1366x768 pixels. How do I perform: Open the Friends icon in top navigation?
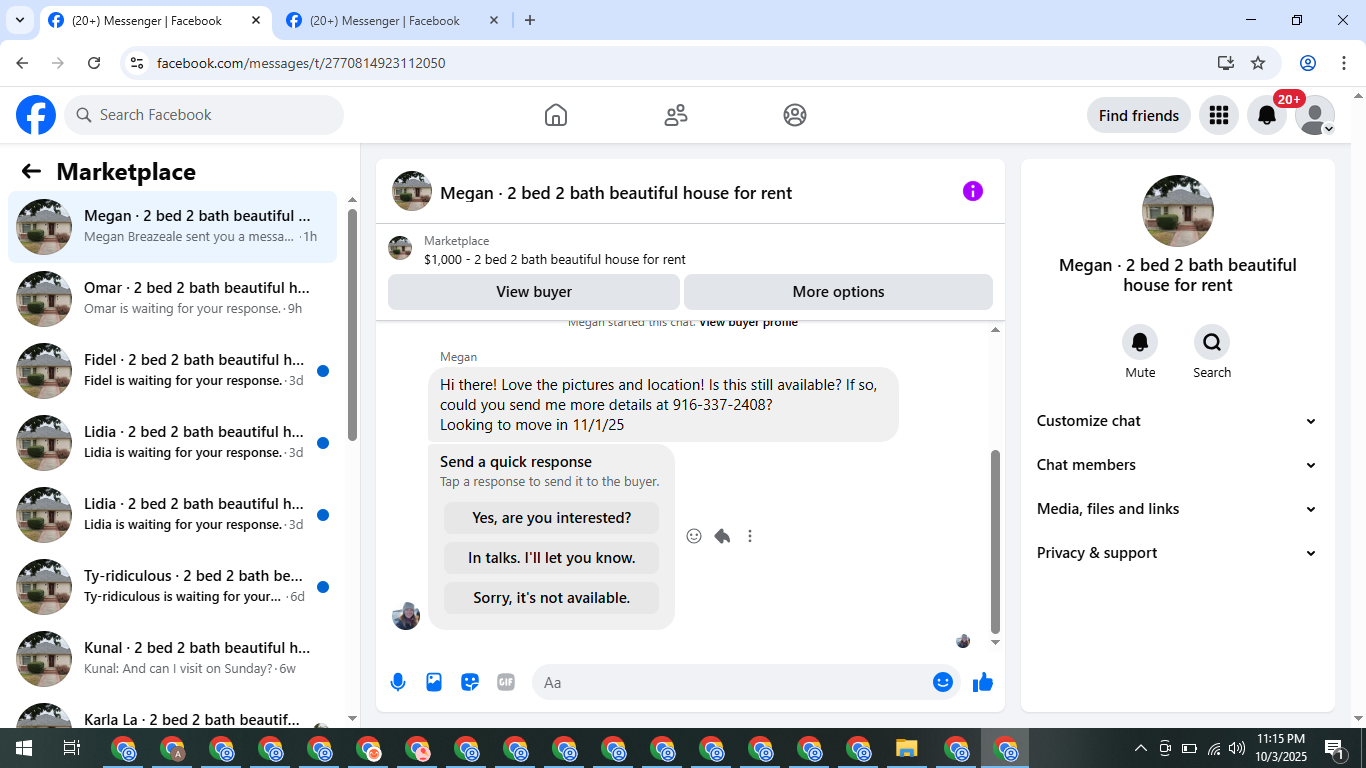676,115
